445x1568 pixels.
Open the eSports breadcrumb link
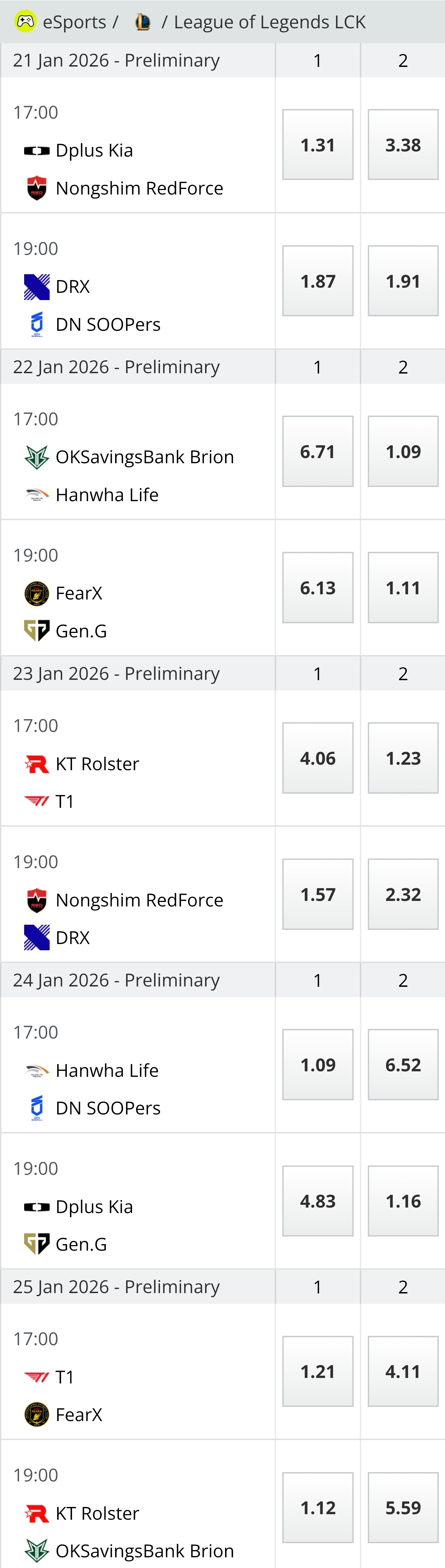[x=74, y=22]
